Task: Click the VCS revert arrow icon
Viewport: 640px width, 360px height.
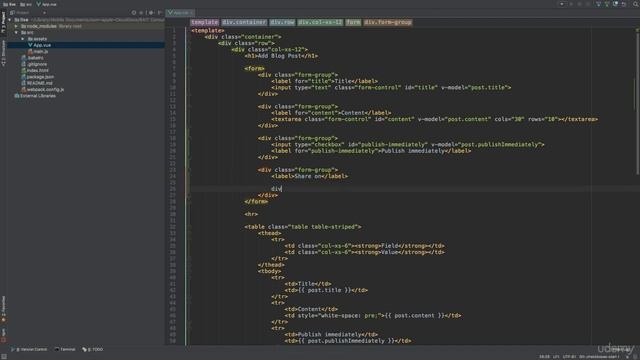Action: [624, 4]
